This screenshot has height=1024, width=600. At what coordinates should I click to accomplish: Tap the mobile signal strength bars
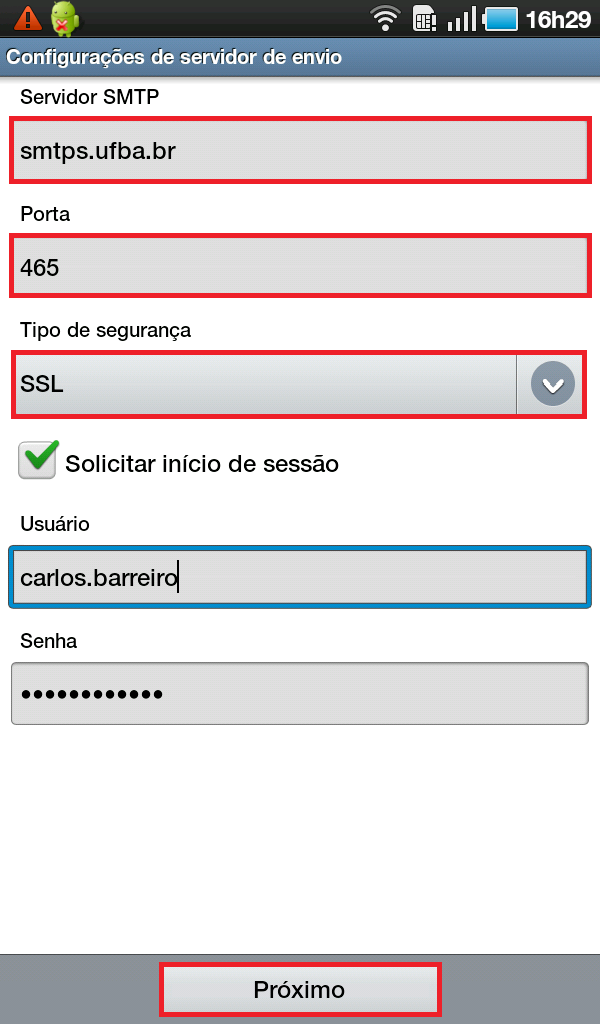click(461, 18)
